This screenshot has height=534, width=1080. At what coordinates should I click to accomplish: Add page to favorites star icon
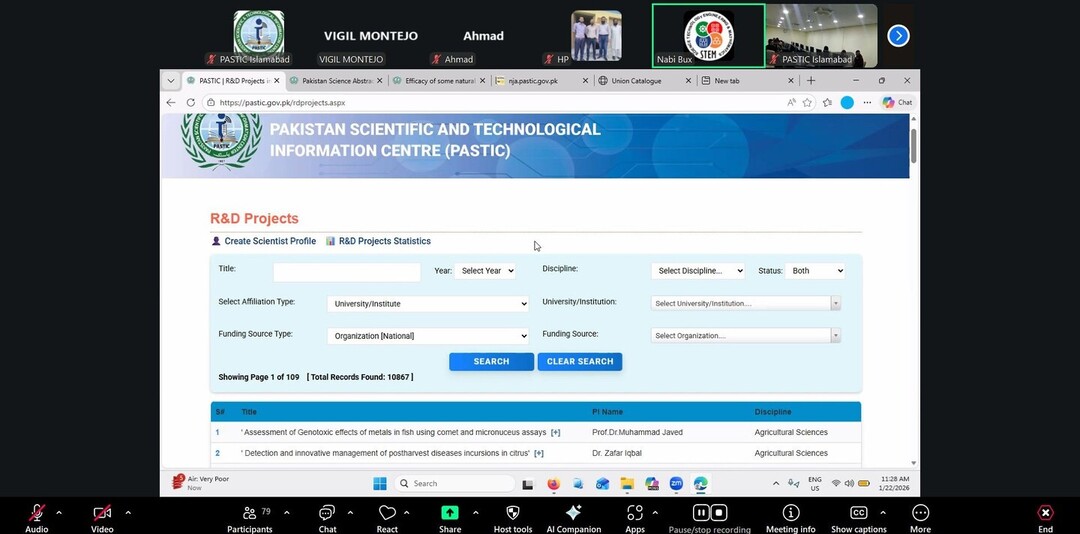point(807,103)
